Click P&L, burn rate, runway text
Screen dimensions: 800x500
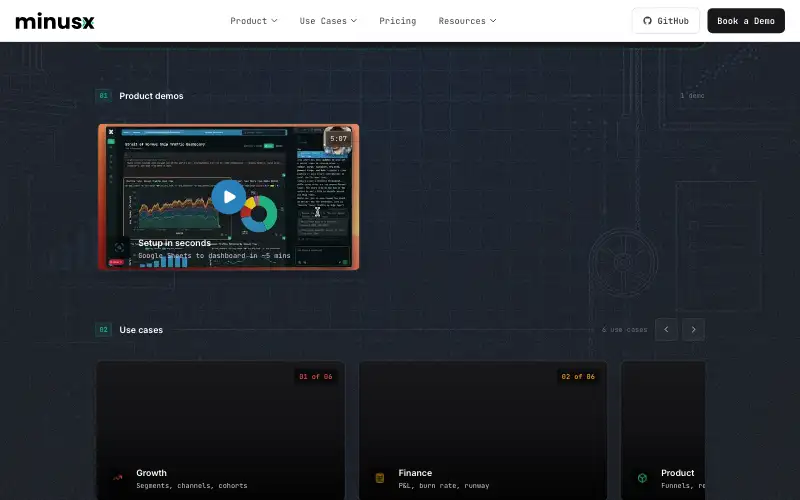(x=444, y=486)
